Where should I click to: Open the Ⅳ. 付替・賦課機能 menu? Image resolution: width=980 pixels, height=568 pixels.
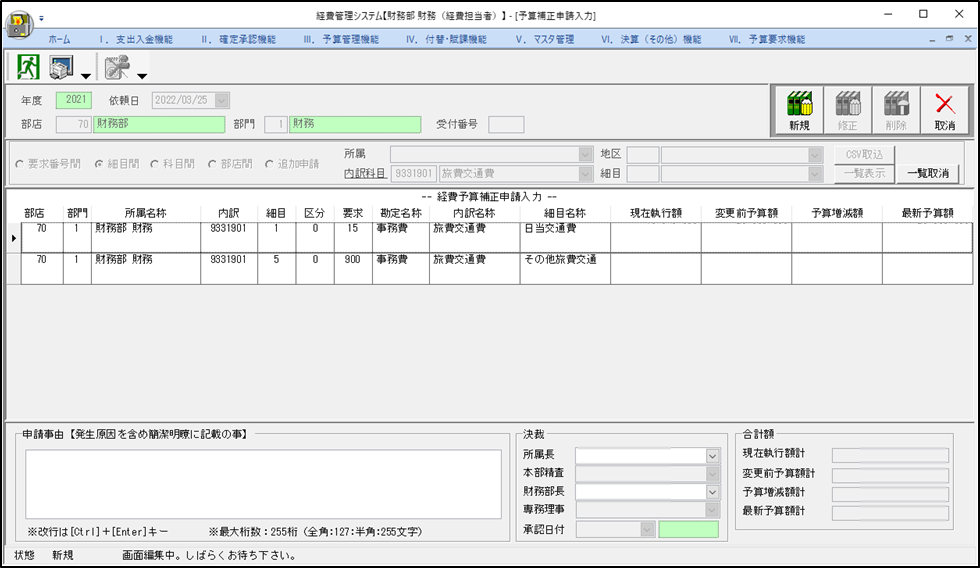(x=446, y=39)
